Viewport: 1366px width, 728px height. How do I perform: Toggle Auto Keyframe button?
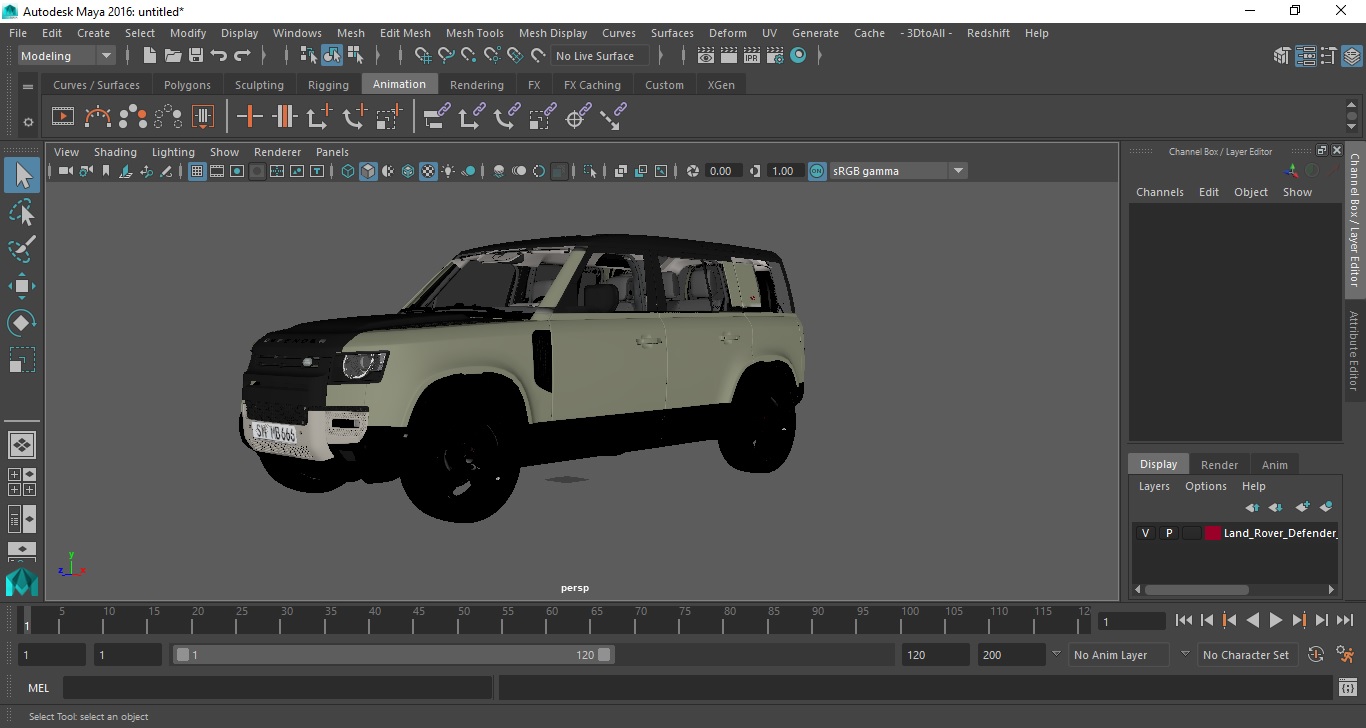(x=1316, y=655)
